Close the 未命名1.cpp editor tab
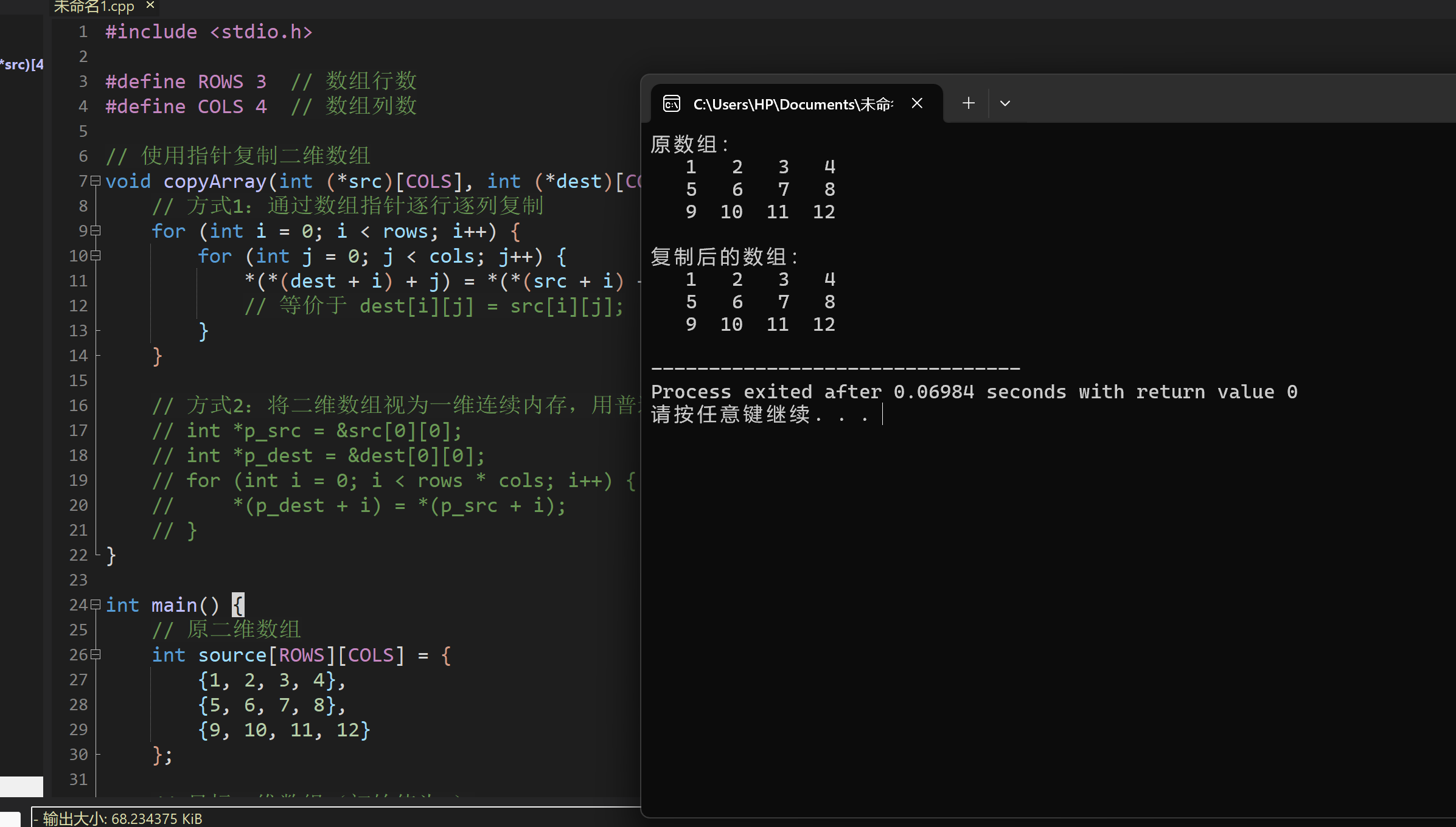 coord(150,5)
